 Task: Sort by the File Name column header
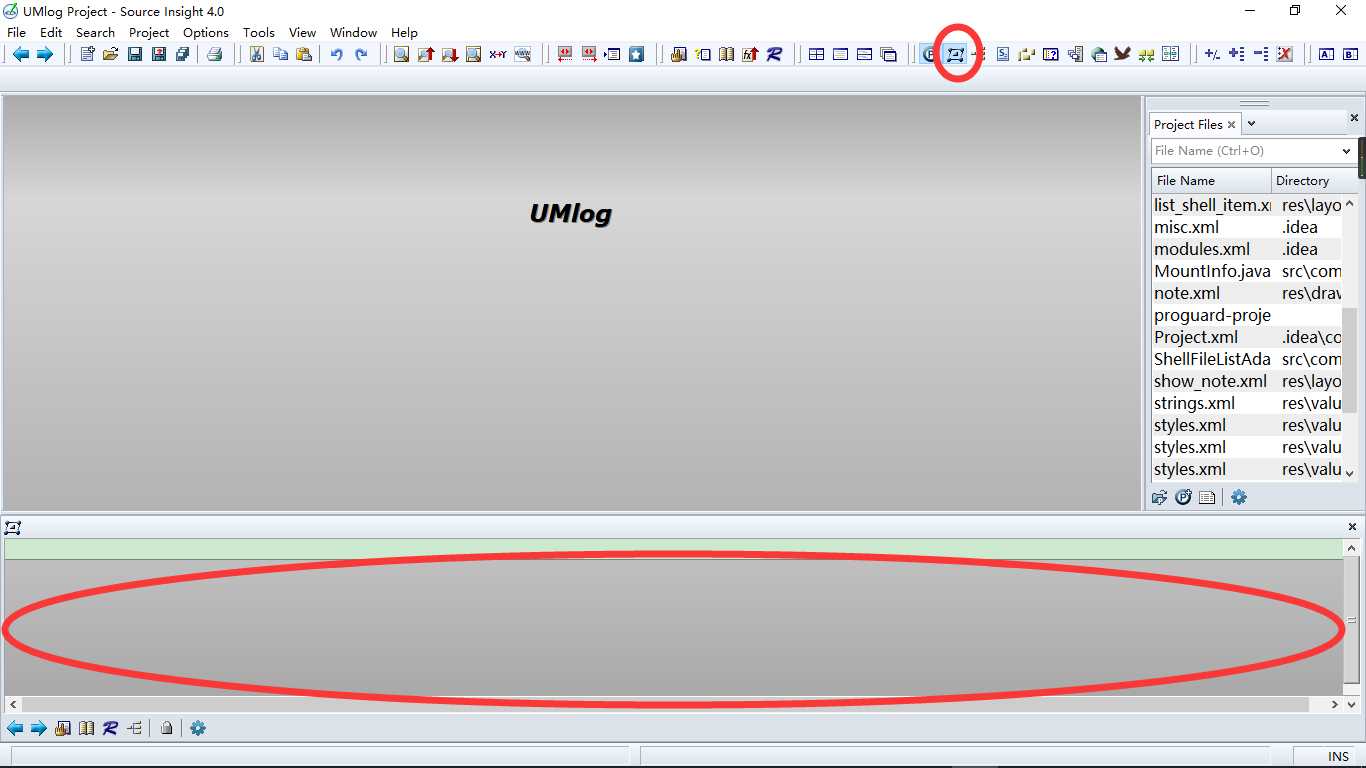(x=1211, y=180)
